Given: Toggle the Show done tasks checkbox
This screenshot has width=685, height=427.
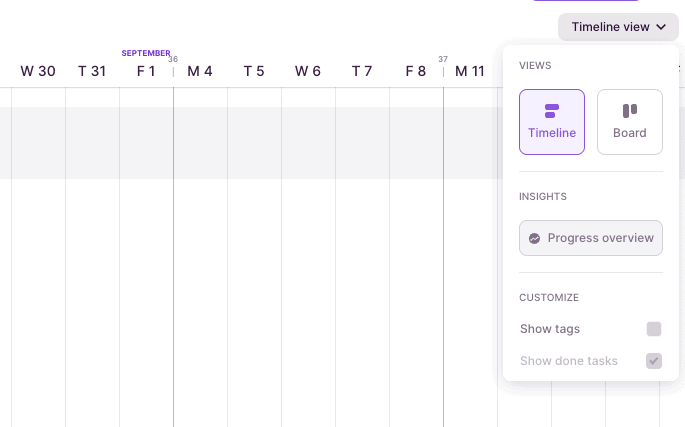Looking at the screenshot, I should coord(654,361).
